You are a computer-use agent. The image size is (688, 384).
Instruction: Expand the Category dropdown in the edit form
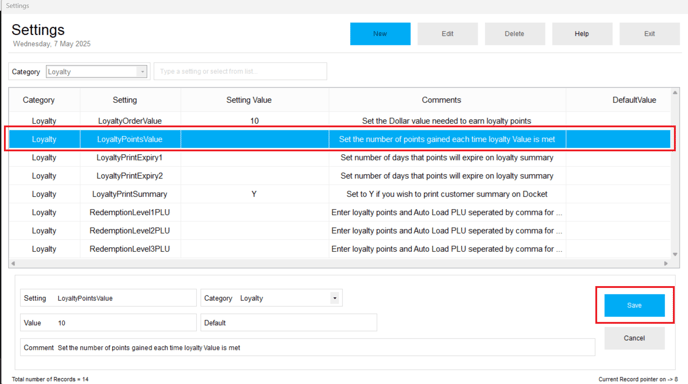[x=334, y=298]
